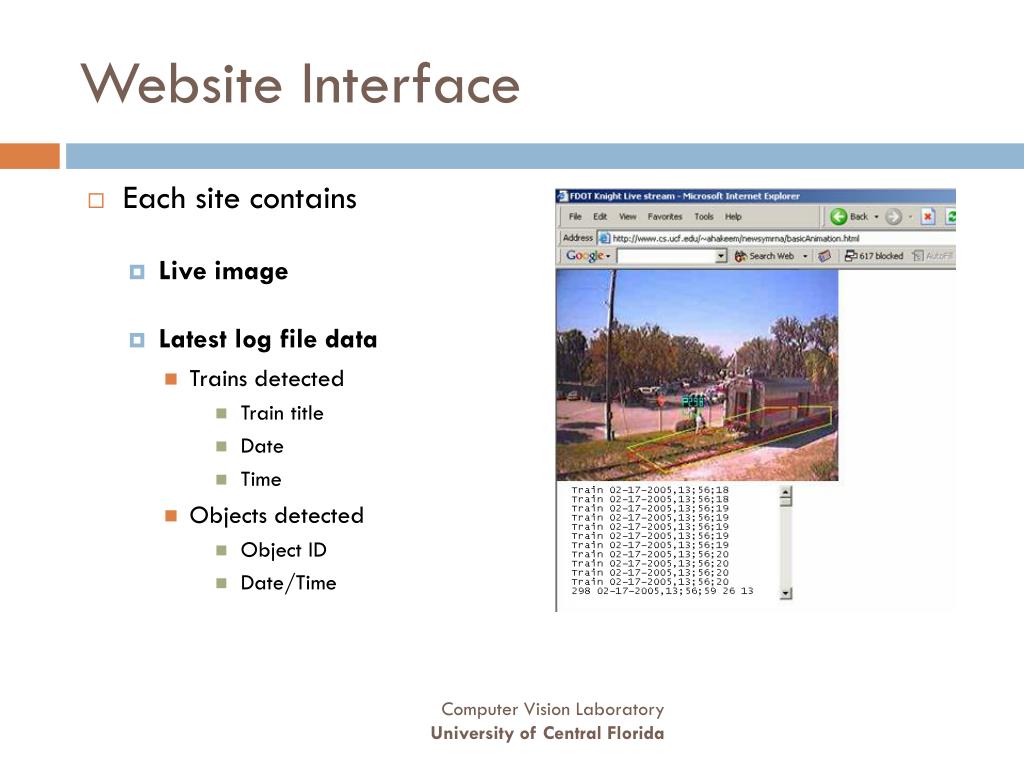Click the grayed AutoFill icon
Viewport: 1024px width, 768px height.
918,256
